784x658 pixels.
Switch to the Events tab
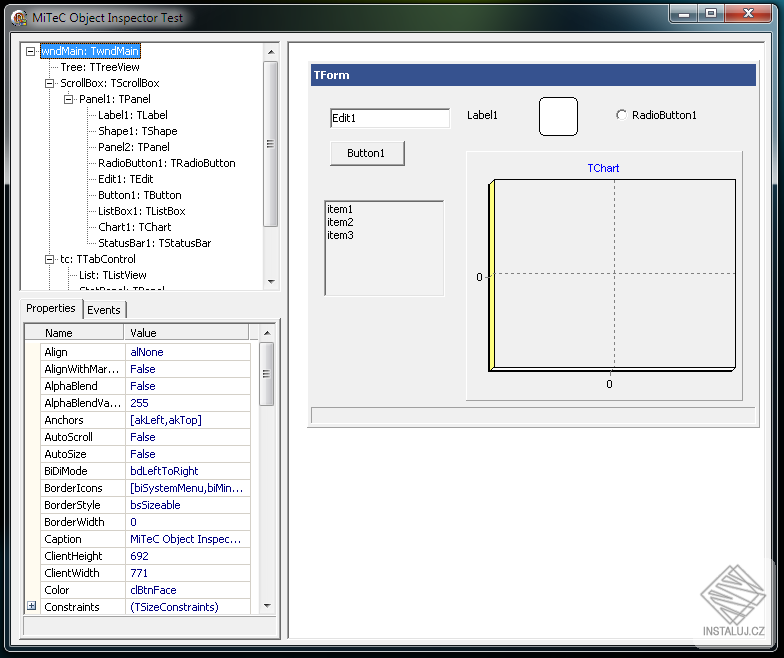[x=104, y=310]
